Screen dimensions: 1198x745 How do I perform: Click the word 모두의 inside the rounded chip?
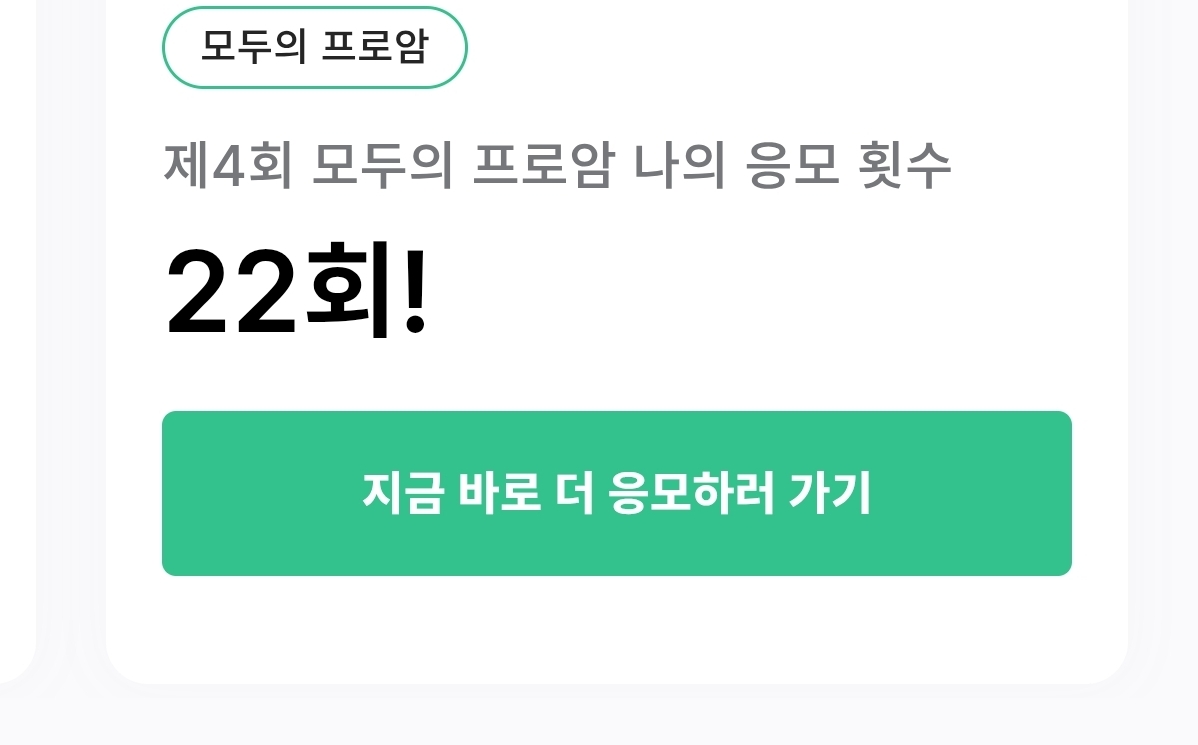pos(254,47)
